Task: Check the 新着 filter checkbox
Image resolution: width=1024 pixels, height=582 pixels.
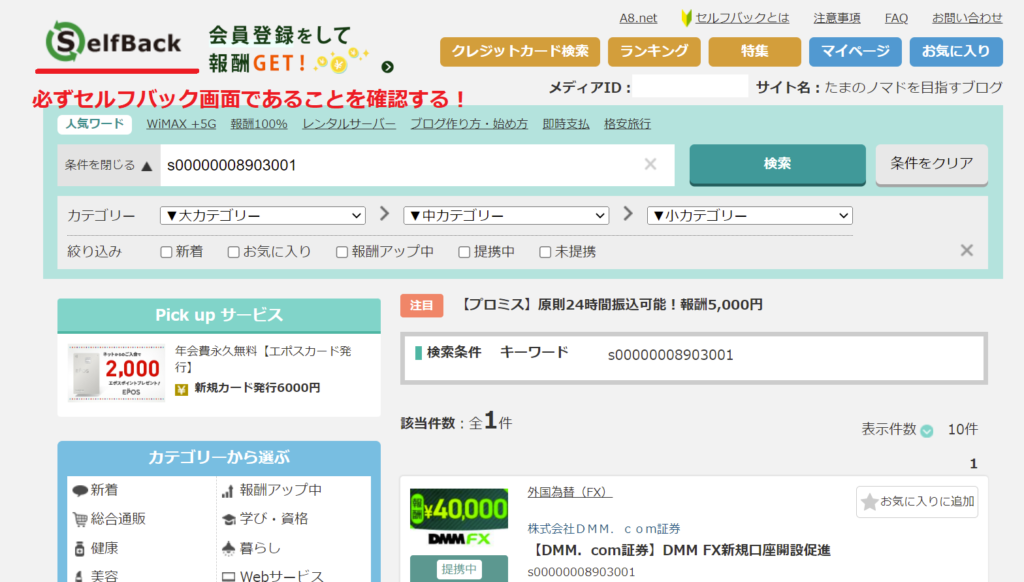Action: pos(167,252)
